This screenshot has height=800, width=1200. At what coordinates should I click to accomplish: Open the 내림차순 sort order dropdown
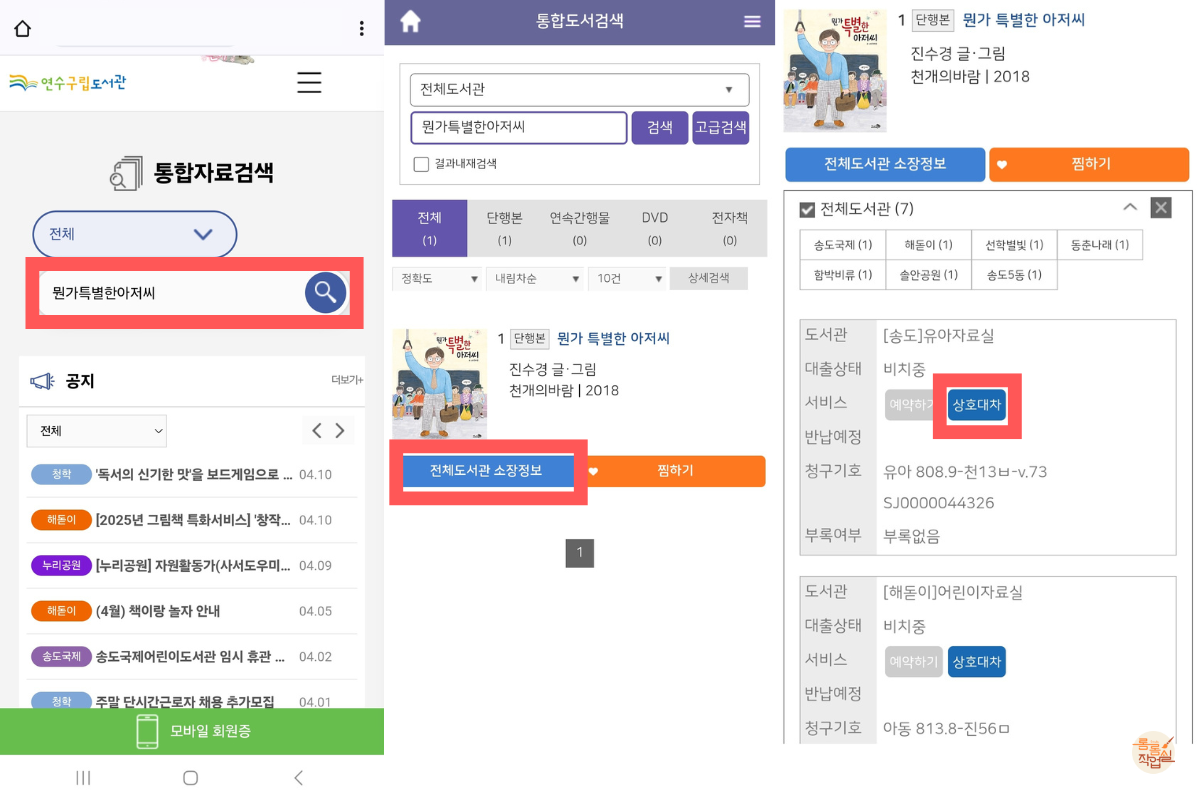click(x=536, y=278)
